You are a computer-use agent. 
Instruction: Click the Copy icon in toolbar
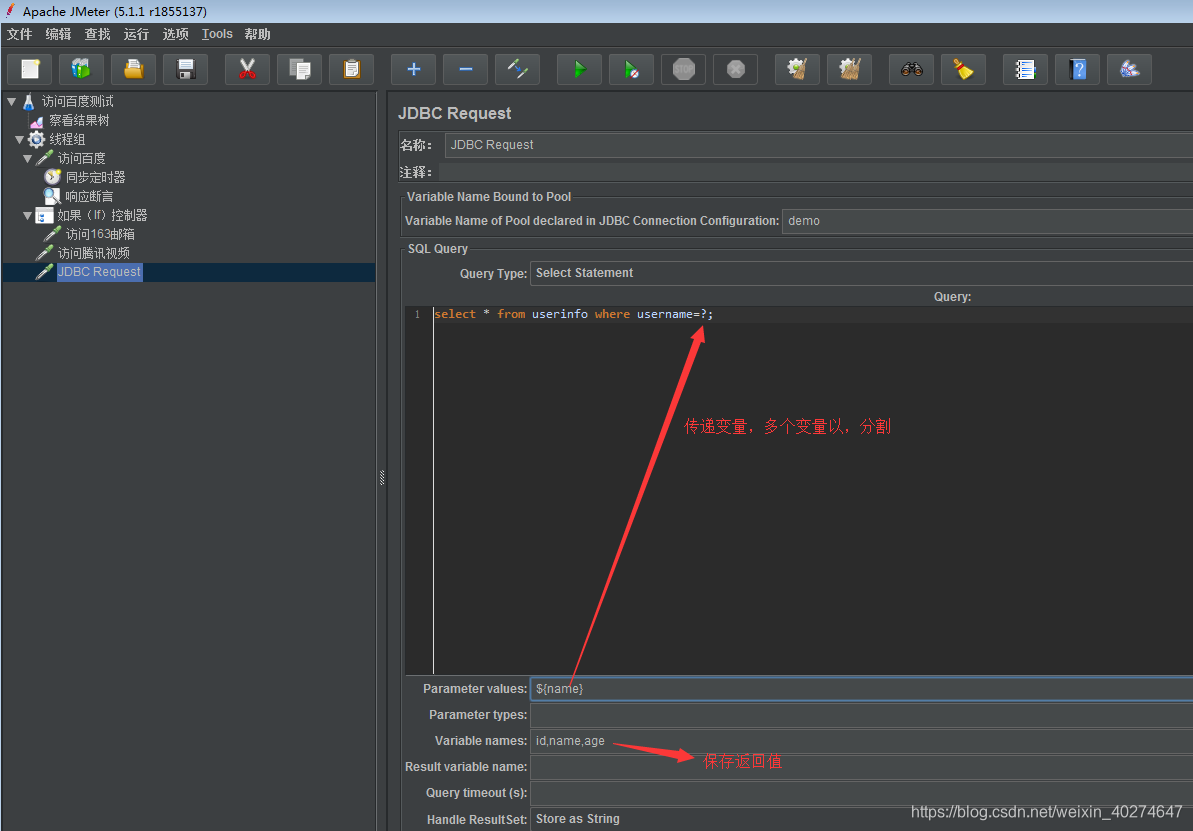[x=300, y=69]
